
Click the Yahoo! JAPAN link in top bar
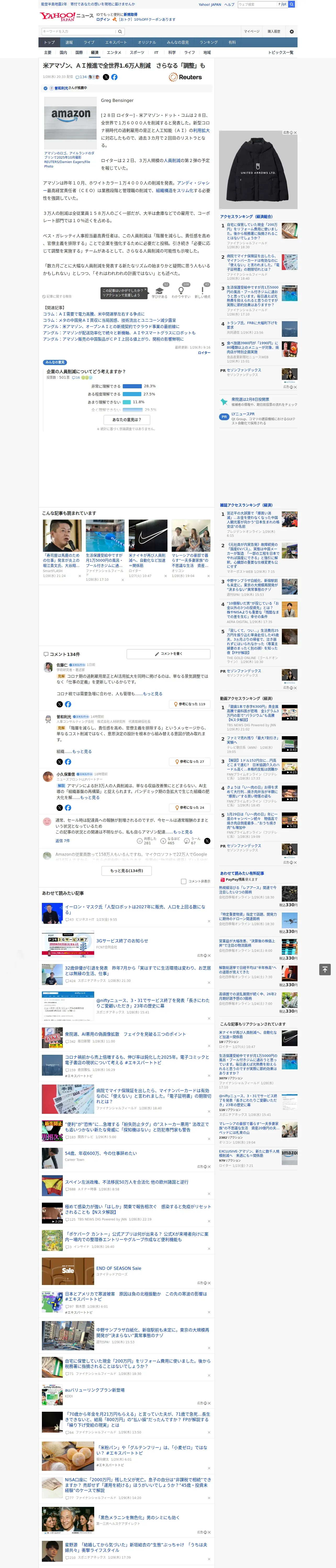[210, 4]
